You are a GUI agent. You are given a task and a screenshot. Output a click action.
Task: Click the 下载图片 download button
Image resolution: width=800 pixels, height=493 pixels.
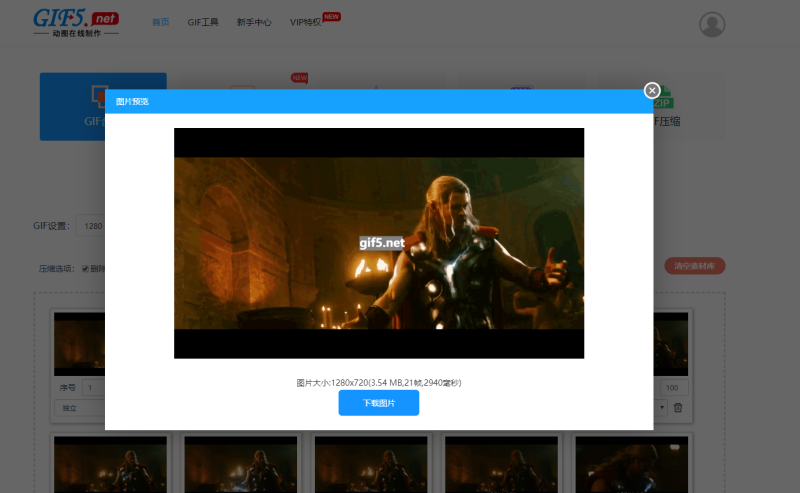coord(379,403)
